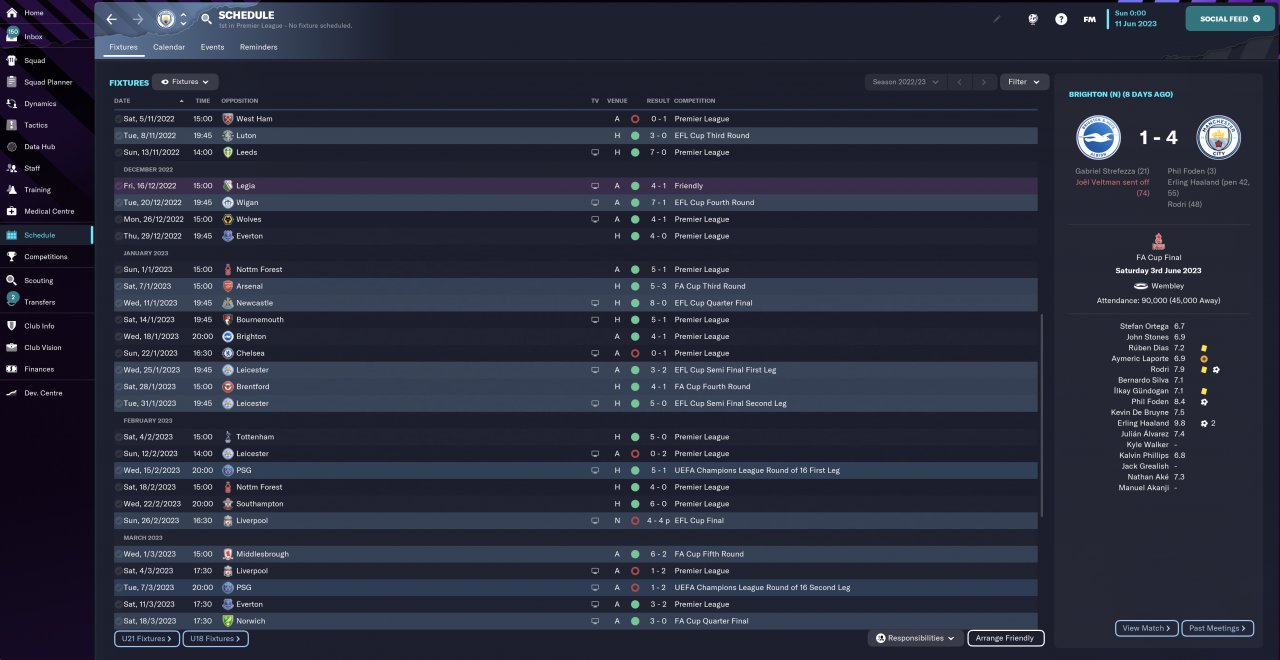Screen dimensions: 1280x660
Task: Click the pencil edit icon in header
Action: [x=996, y=18]
